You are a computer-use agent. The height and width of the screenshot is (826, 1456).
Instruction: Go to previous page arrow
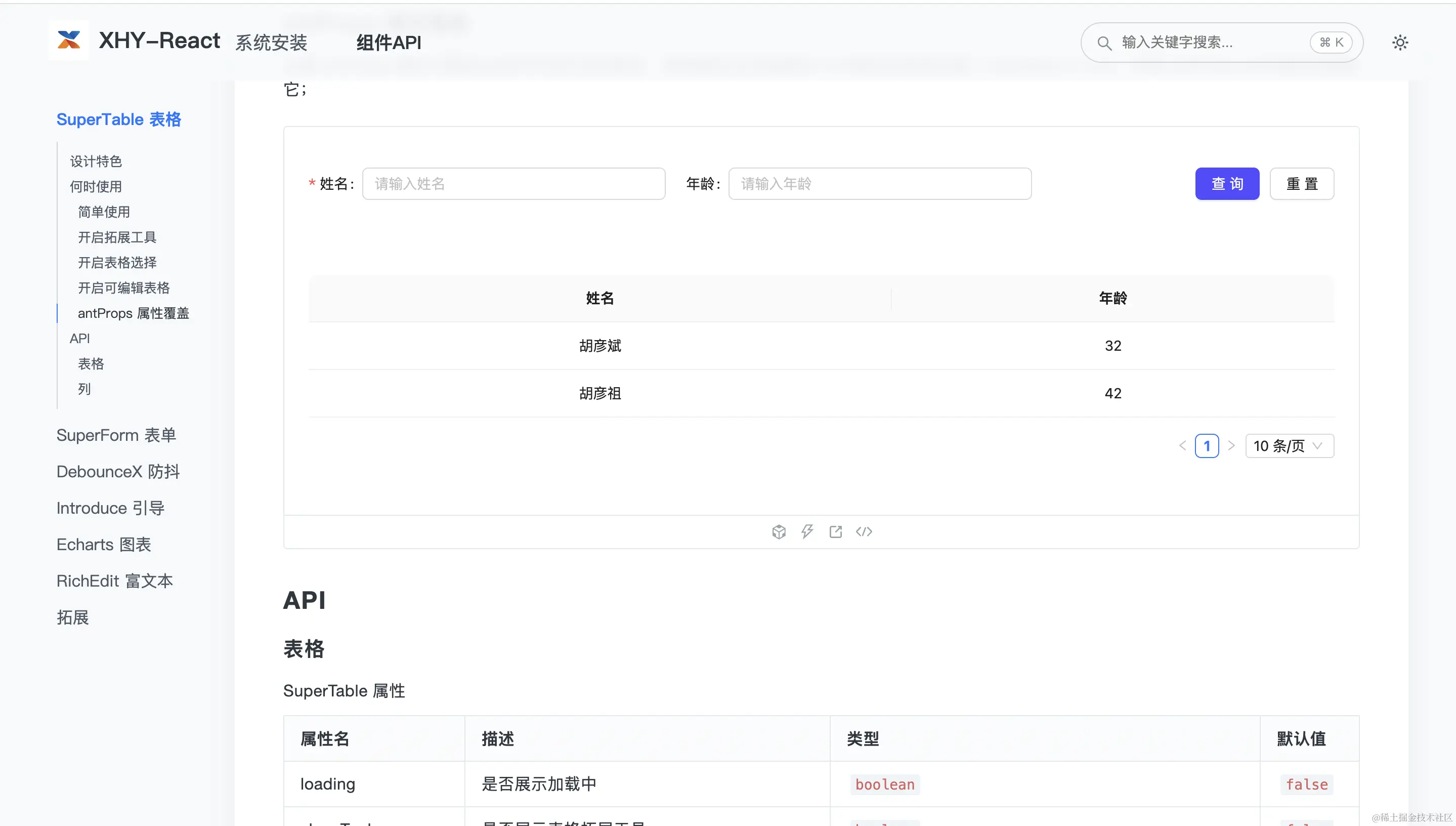coord(1182,446)
